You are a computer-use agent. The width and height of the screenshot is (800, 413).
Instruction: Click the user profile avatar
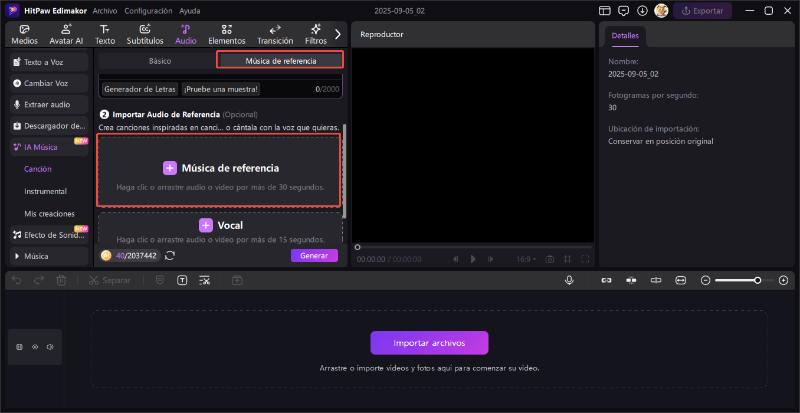[661, 11]
